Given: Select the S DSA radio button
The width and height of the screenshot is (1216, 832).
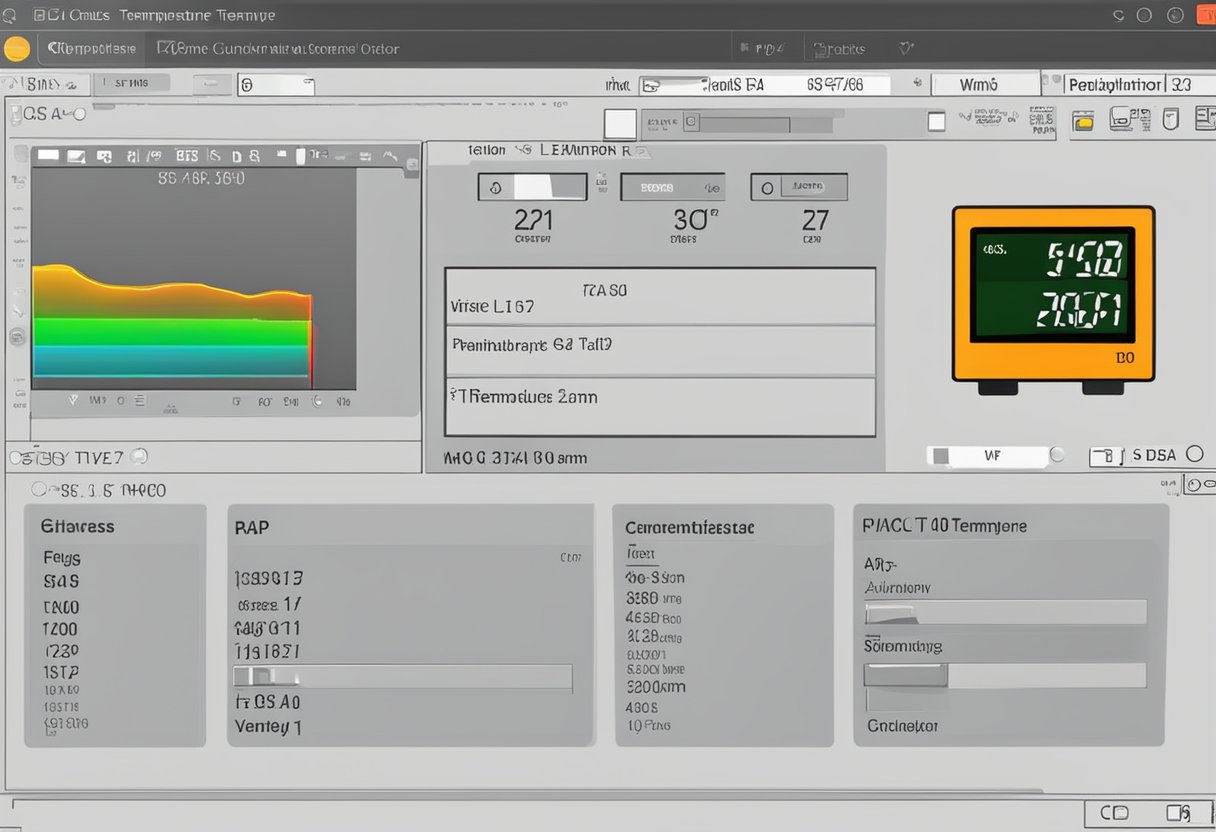Looking at the screenshot, I should click(x=1194, y=454).
